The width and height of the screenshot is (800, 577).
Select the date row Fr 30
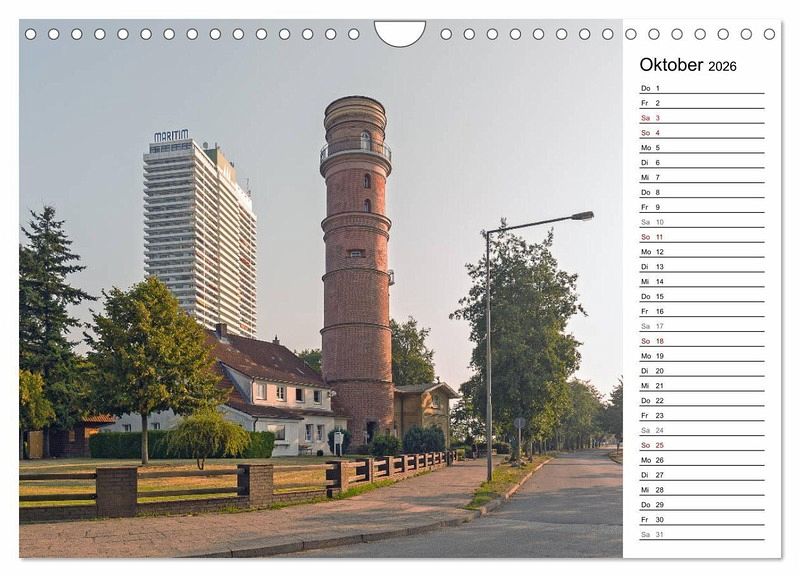702,519
